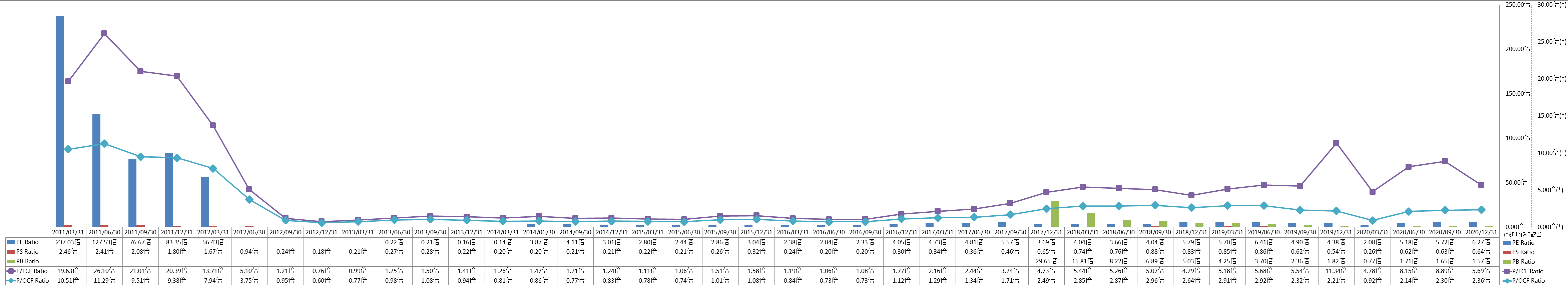Click the 30.00倍(*) secondary axis label

coord(1552,4)
